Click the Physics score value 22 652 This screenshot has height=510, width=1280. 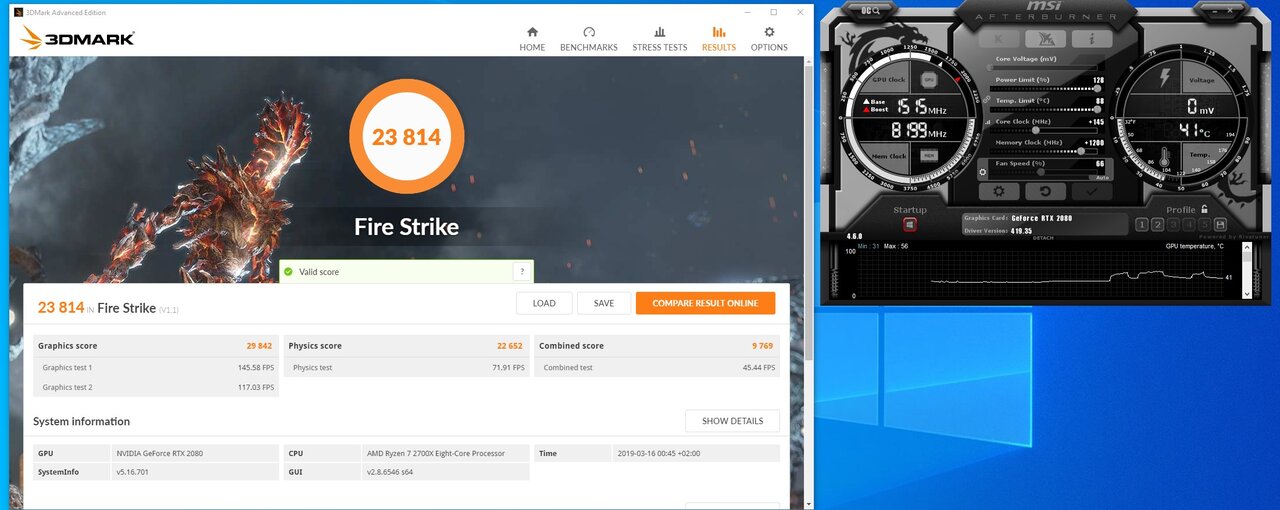click(x=510, y=346)
